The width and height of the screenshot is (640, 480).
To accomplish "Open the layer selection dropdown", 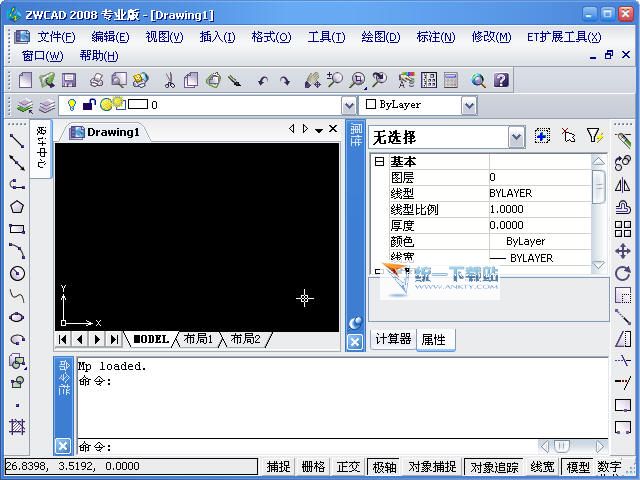I will [349, 105].
